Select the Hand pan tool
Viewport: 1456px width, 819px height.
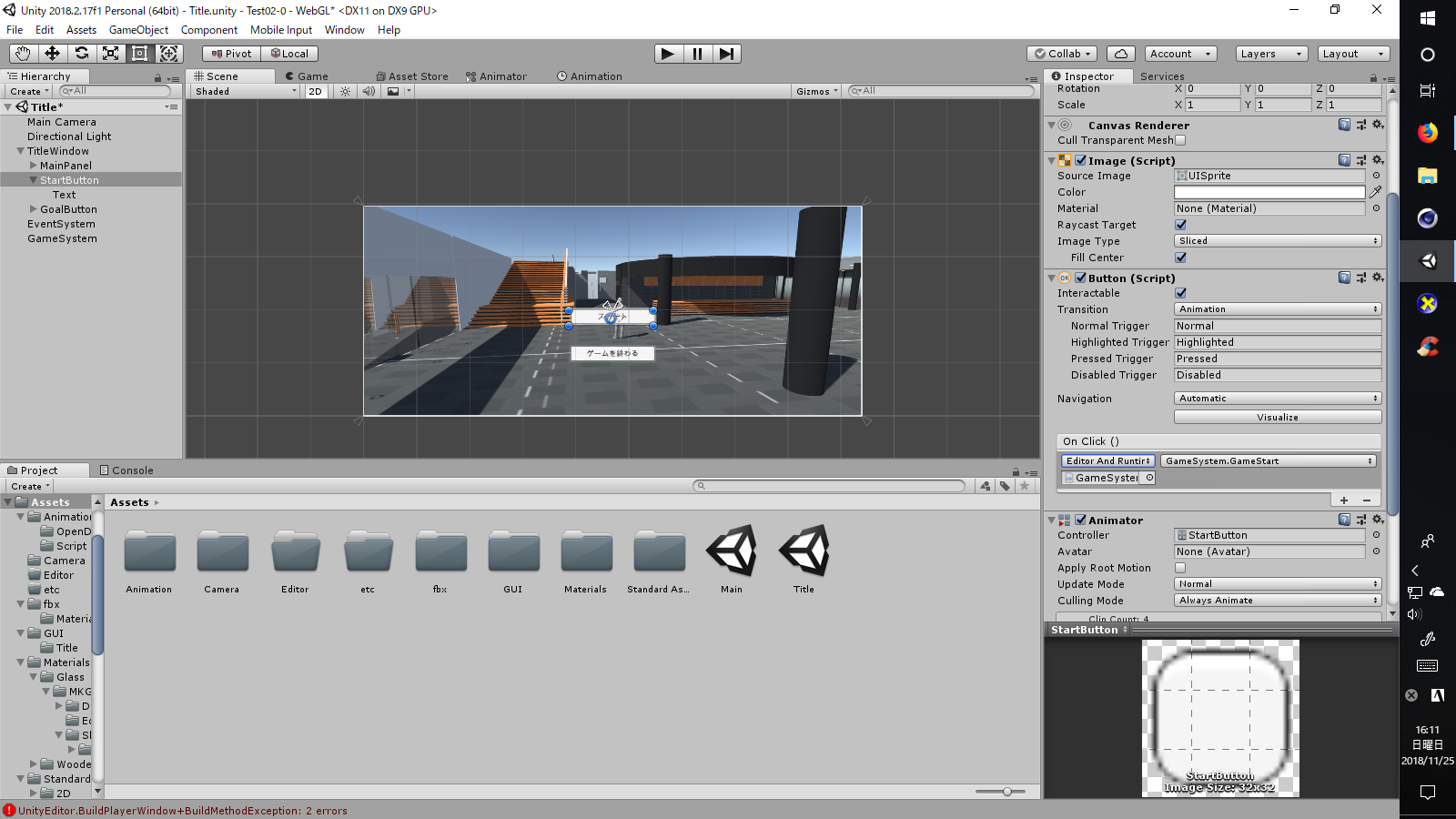(x=23, y=54)
